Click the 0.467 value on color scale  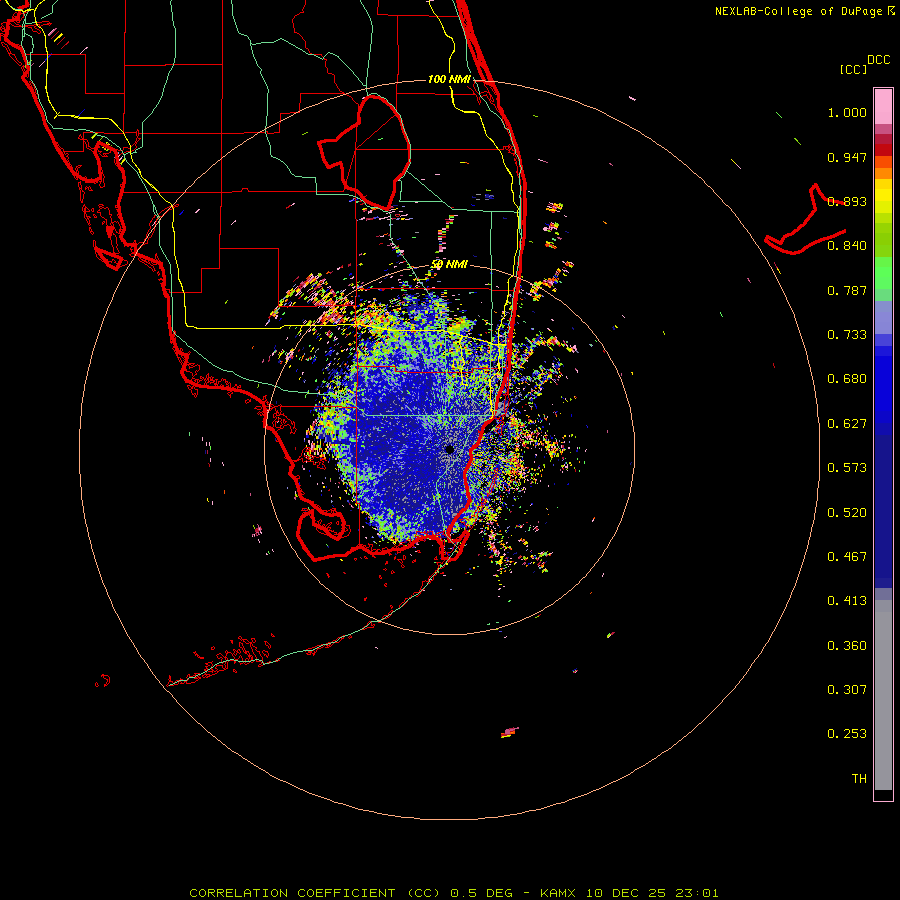[x=847, y=557]
